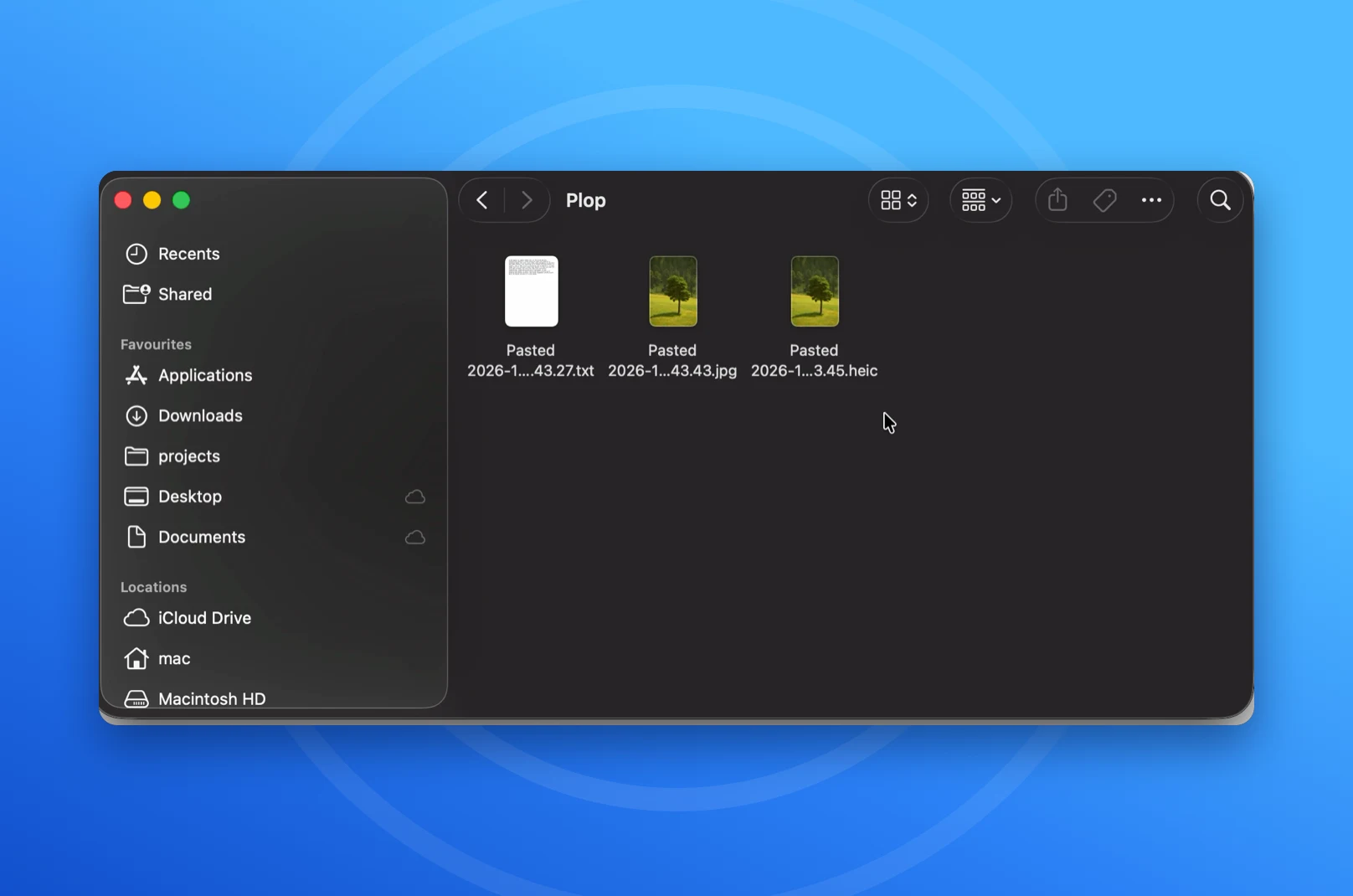The height and width of the screenshot is (896, 1353).
Task: Open the more actions ellipsis menu
Action: 1151,200
